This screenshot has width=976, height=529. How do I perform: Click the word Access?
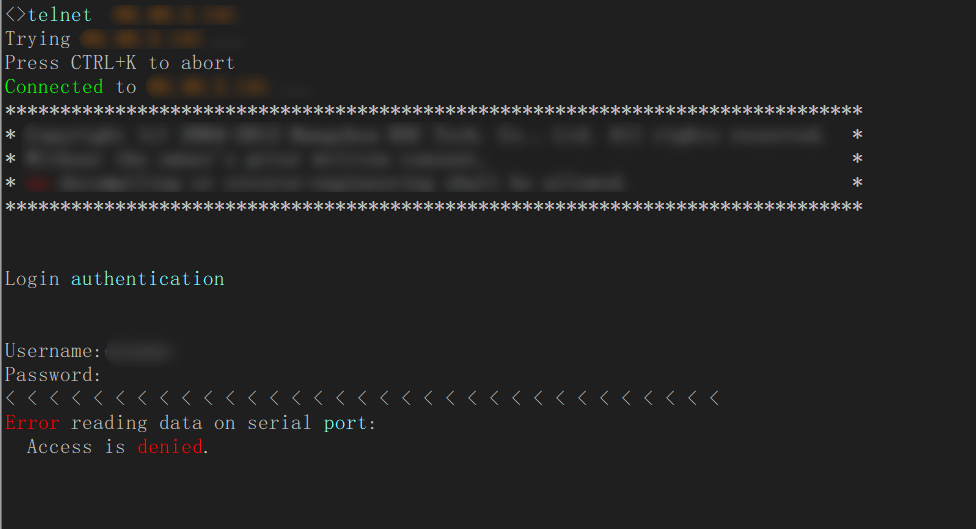tap(60, 447)
